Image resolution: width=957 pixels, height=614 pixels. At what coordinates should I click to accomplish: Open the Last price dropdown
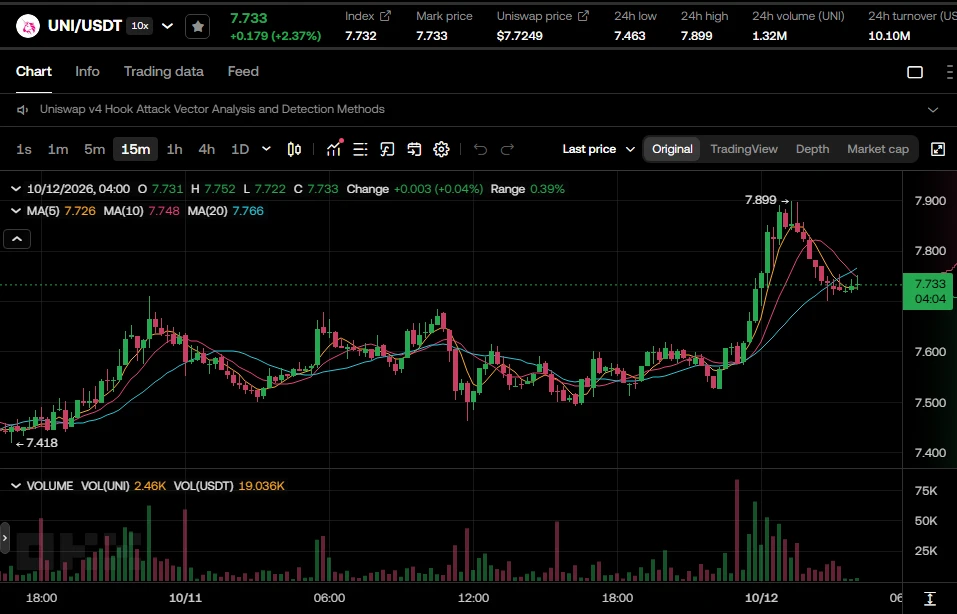pyautogui.click(x=598, y=149)
